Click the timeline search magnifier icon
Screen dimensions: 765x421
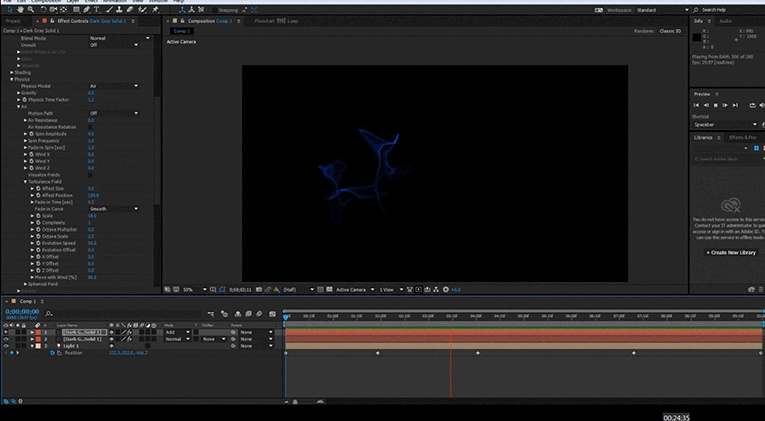click(49, 314)
